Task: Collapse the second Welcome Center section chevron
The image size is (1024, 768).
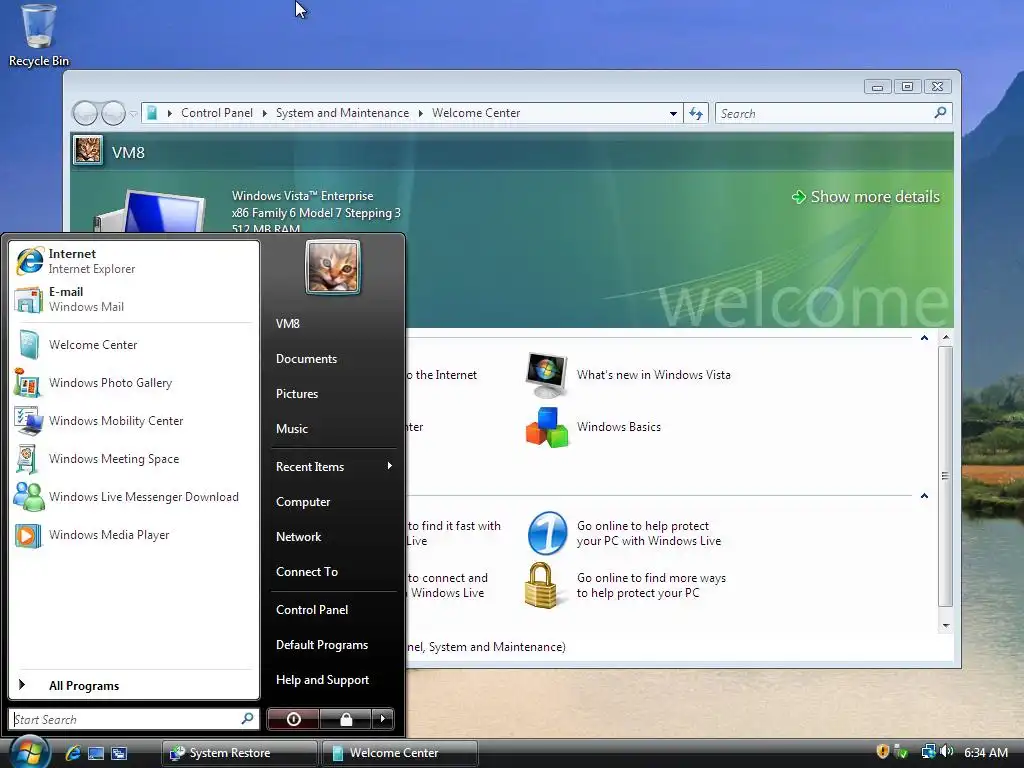Action: [924, 496]
